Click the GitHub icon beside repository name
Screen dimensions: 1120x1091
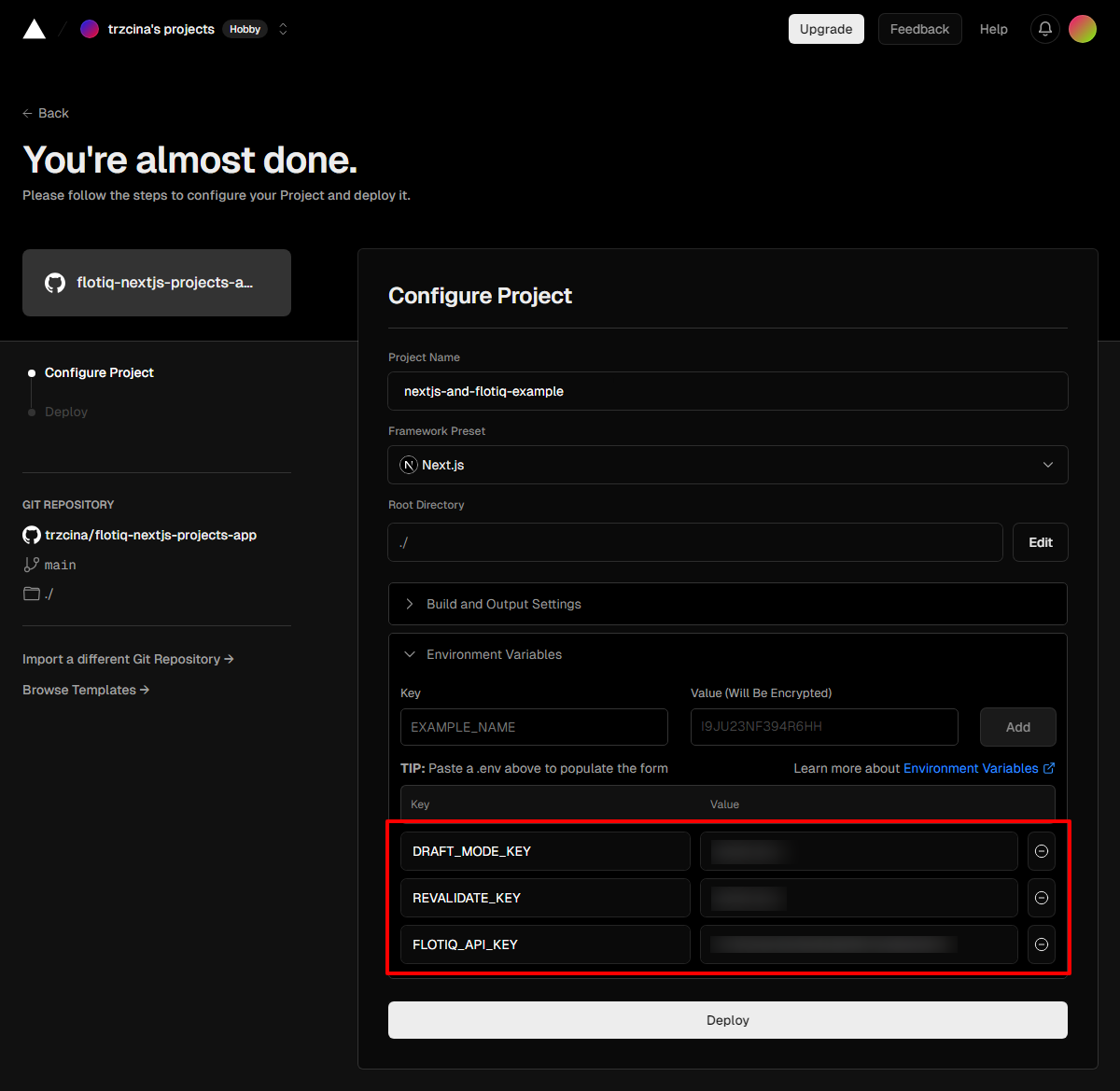click(x=32, y=535)
